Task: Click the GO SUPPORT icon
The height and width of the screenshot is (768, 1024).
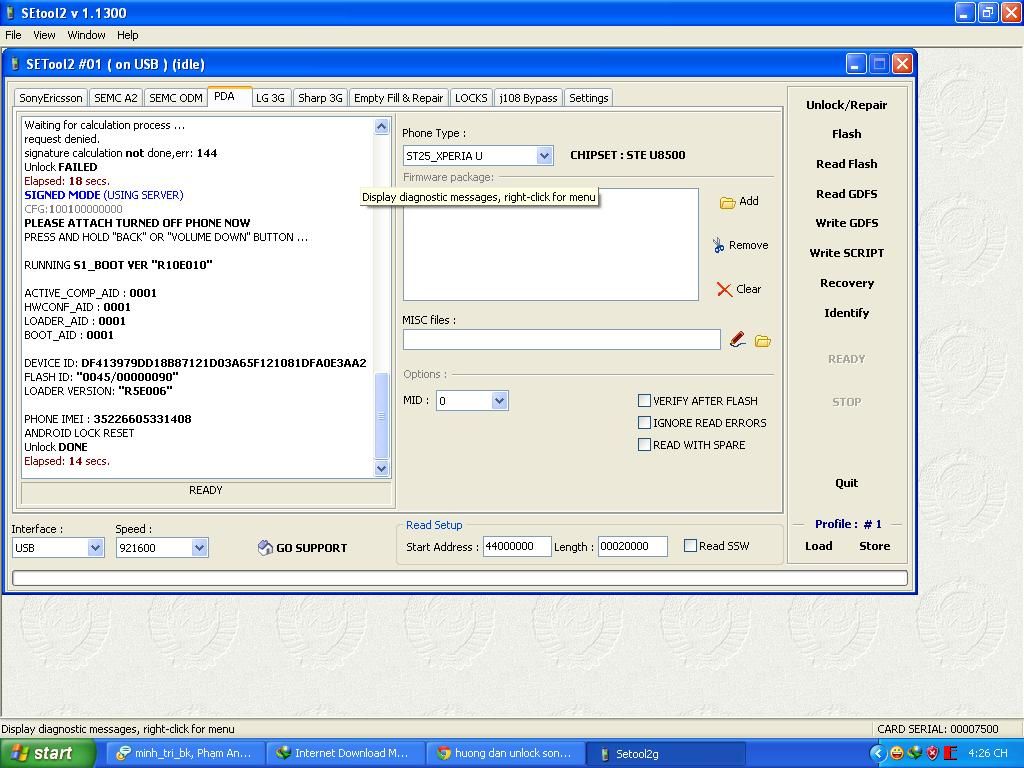Action: pyautogui.click(x=264, y=547)
